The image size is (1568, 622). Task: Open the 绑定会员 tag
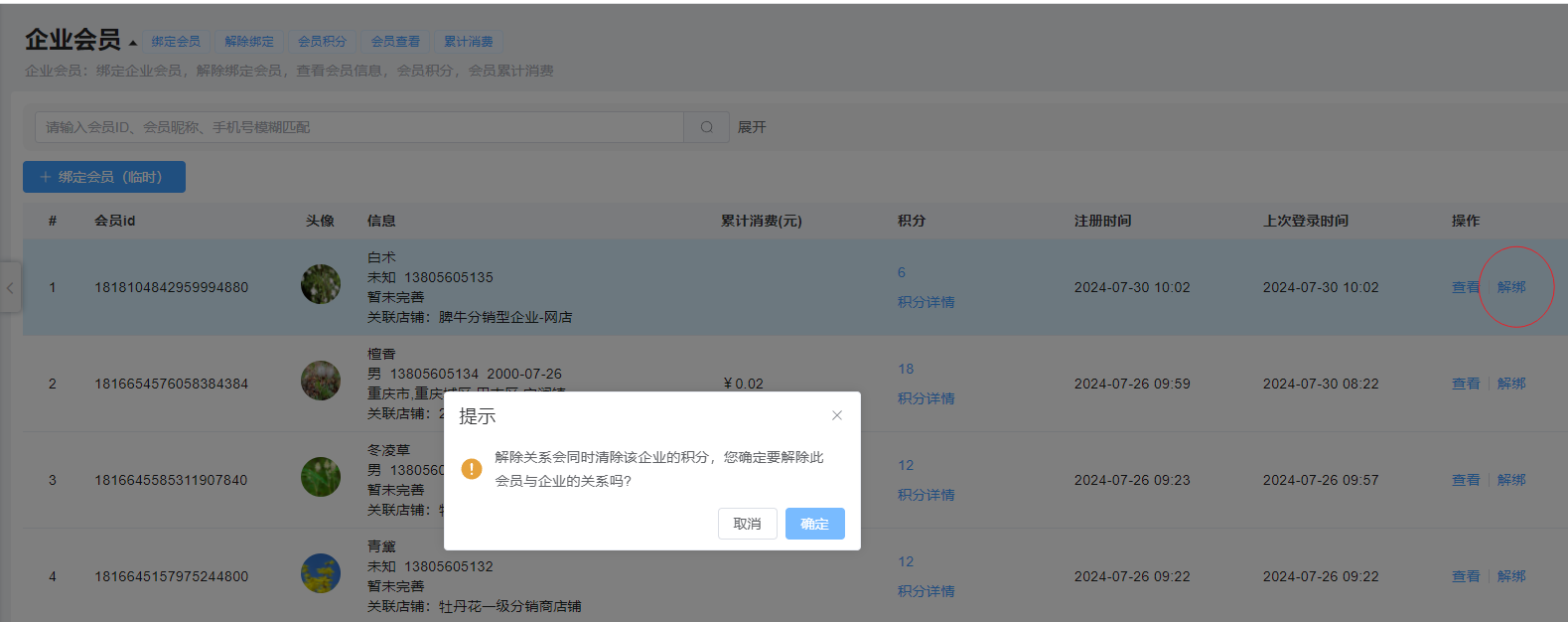click(176, 42)
